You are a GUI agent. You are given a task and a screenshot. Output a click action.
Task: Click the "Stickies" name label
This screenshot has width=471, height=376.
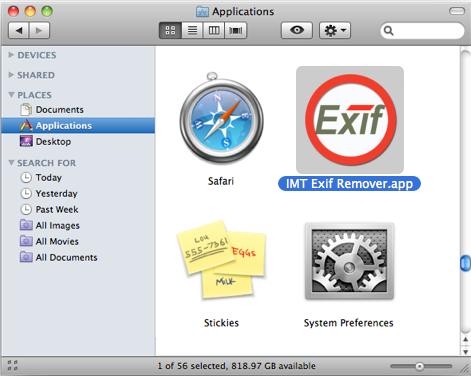pyautogui.click(x=221, y=323)
